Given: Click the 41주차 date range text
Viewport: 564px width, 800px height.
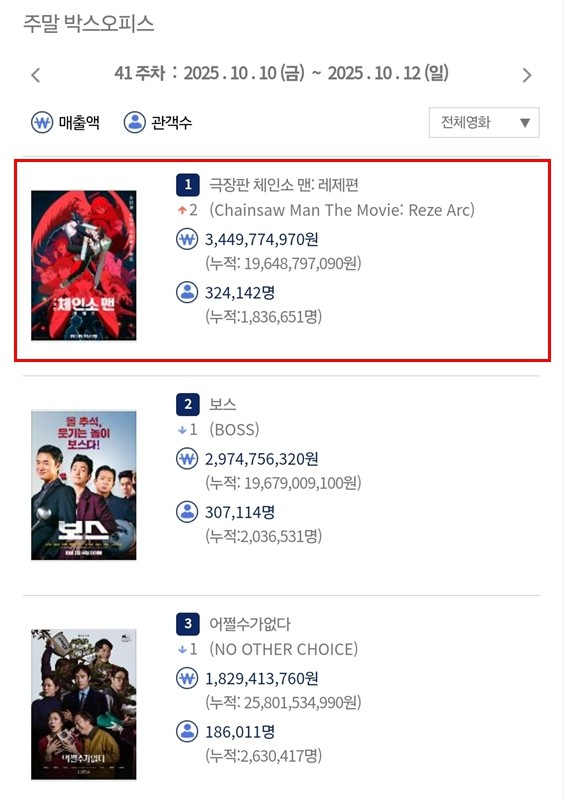Looking at the screenshot, I should (x=281, y=73).
